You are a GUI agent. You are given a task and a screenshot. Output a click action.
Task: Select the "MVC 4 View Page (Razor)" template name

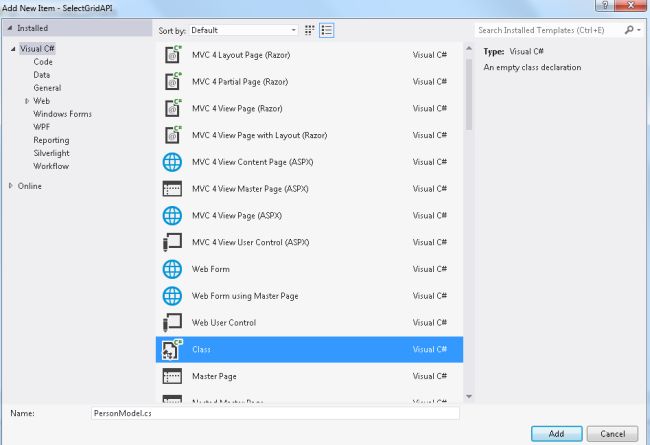click(x=237, y=109)
